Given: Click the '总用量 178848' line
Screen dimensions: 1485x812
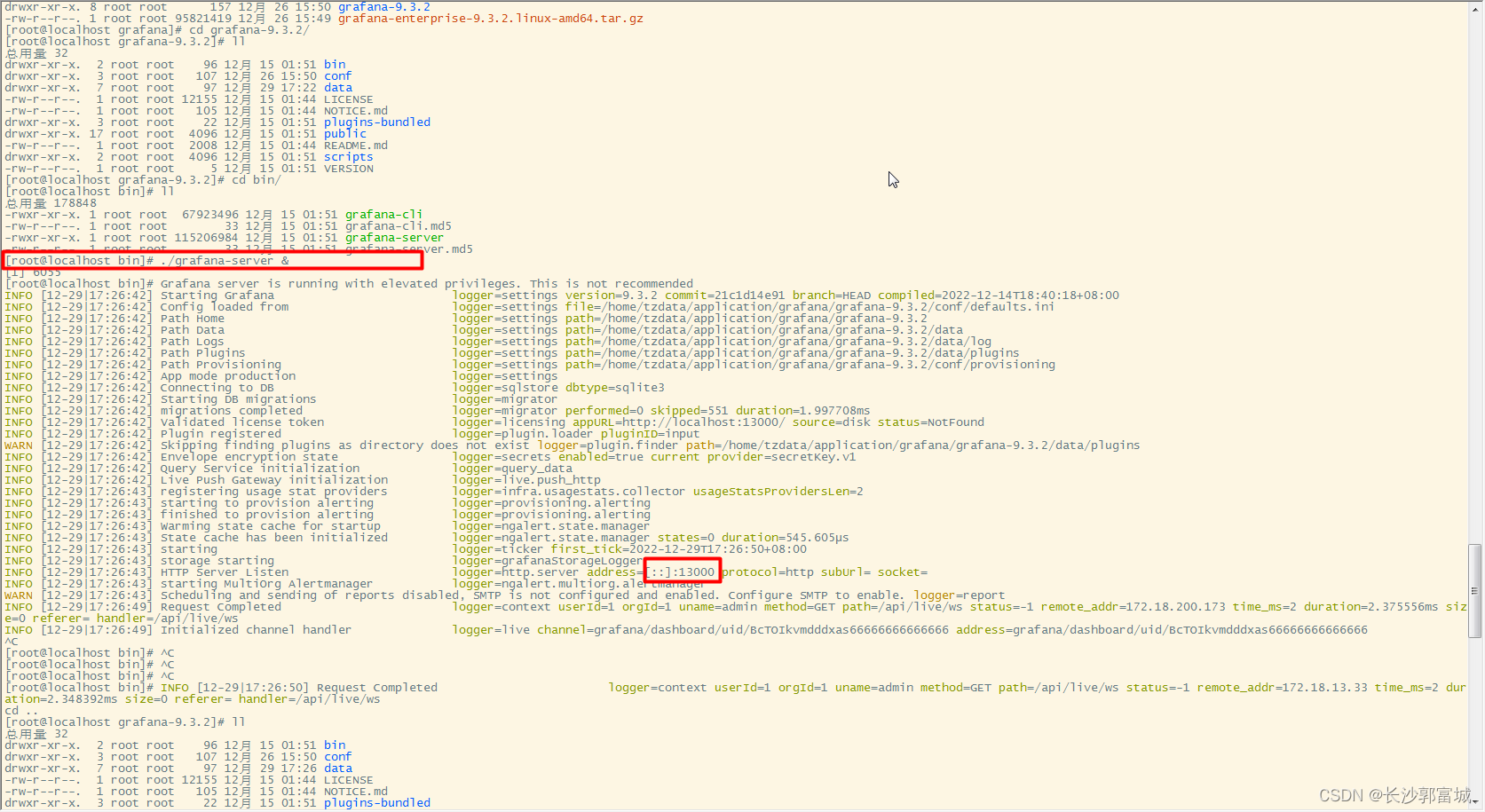Looking at the screenshot, I should (51, 203).
